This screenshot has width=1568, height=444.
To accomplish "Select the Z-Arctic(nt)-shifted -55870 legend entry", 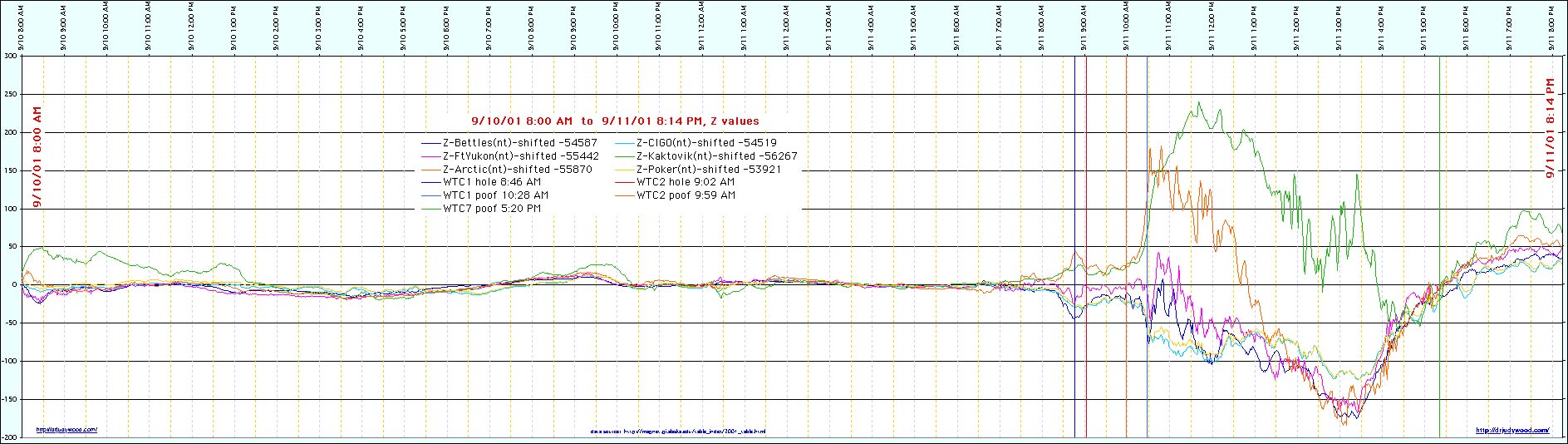I will (x=517, y=170).
